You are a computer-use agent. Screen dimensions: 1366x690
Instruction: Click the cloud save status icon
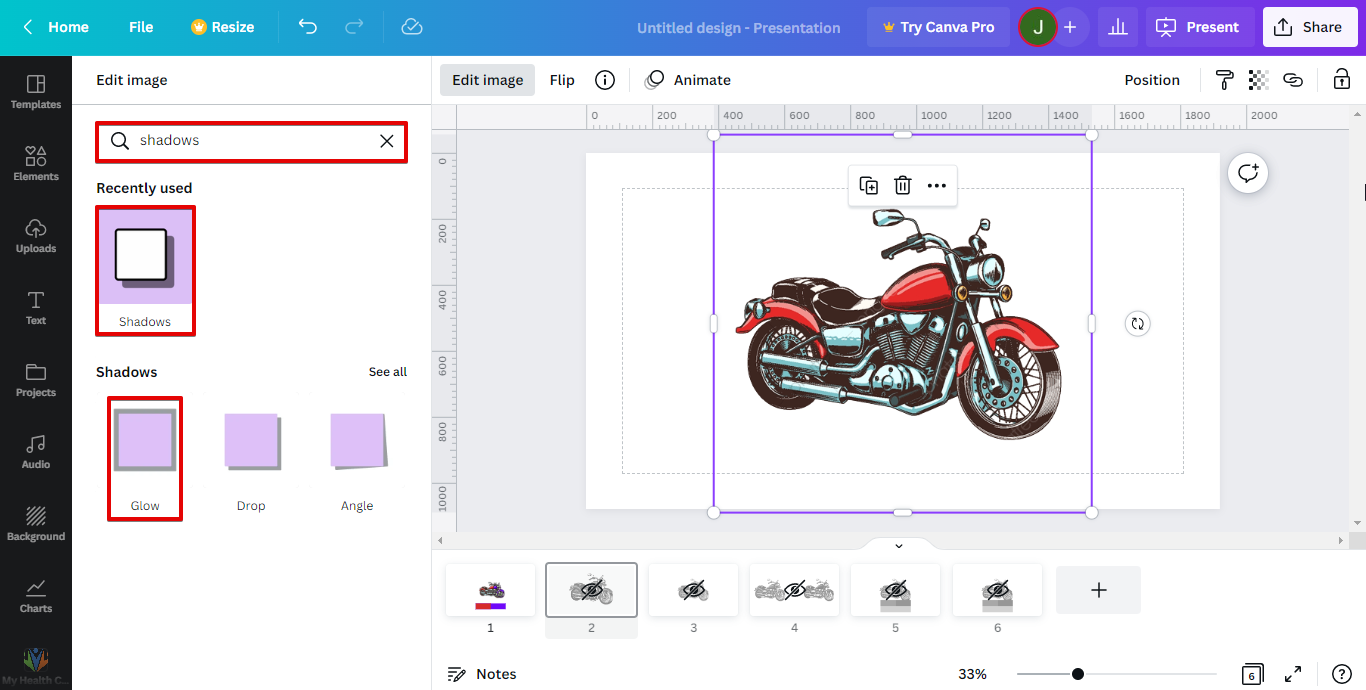(412, 27)
